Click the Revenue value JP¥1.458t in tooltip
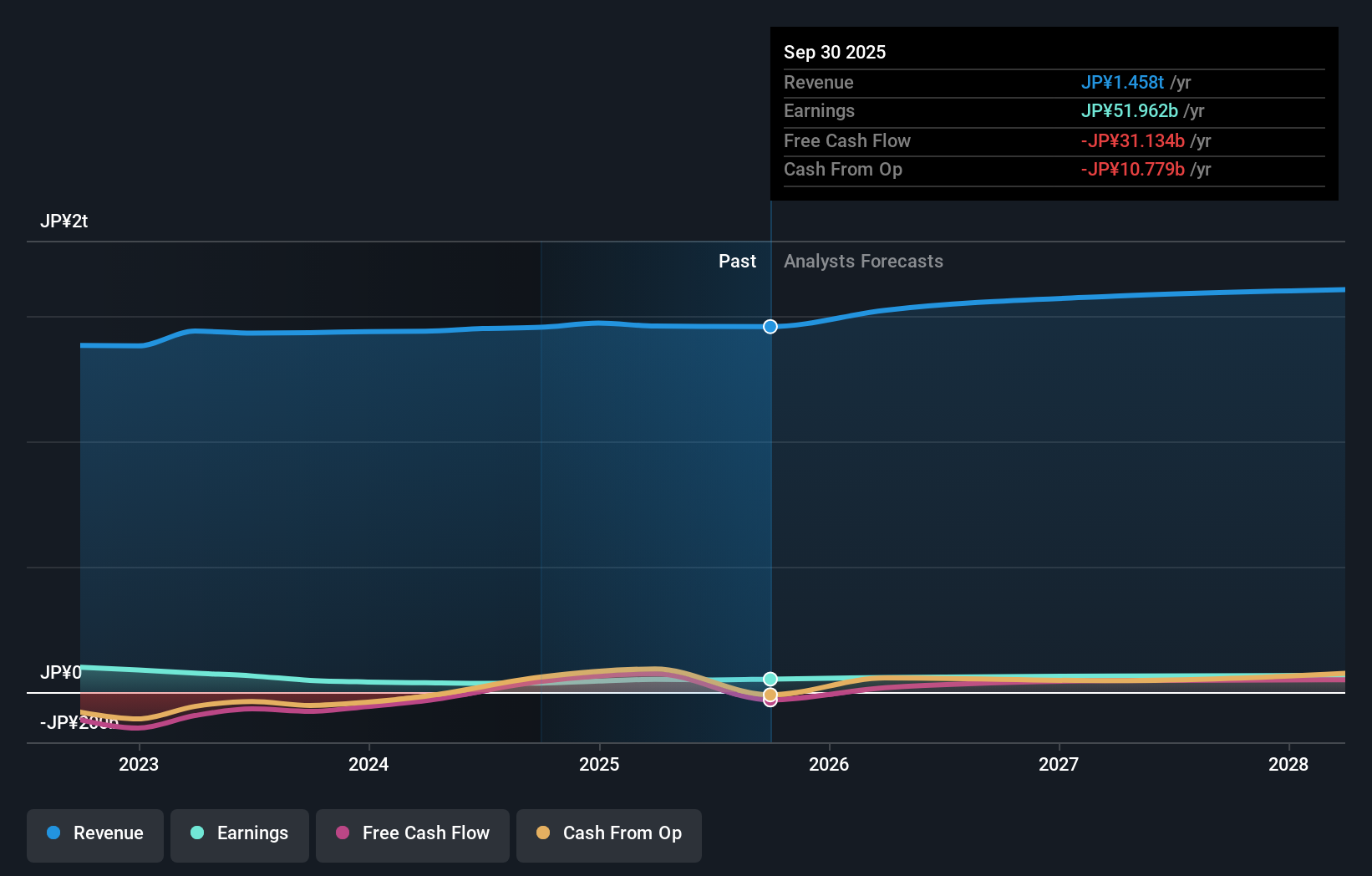This screenshot has height=876, width=1372. 1123,83
